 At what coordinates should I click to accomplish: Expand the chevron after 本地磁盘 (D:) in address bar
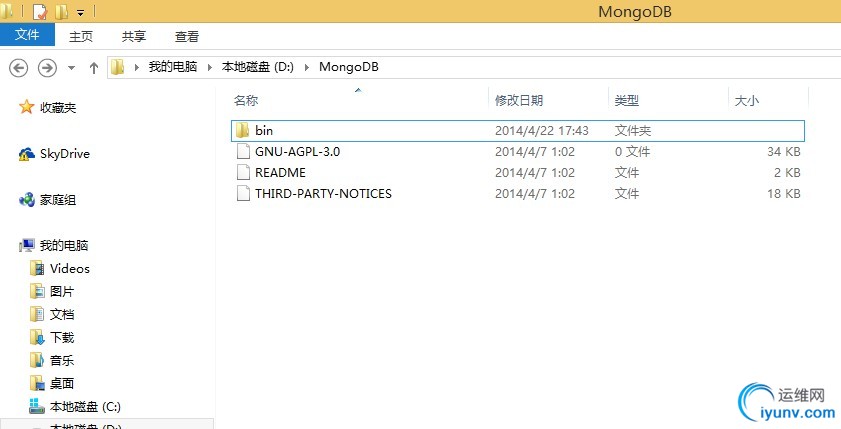coord(307,67)
